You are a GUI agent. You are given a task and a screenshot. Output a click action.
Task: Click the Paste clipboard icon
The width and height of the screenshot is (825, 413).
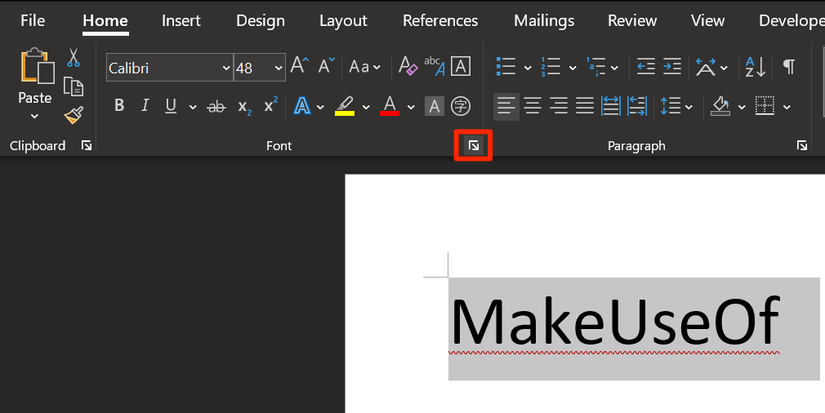click(x=37, y=66)
